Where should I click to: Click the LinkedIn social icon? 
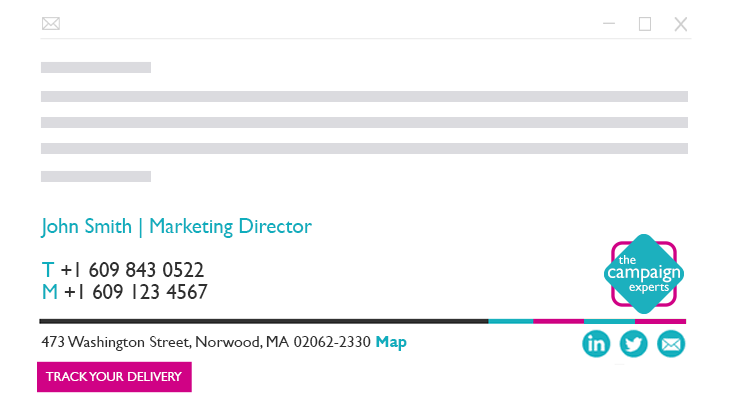(x=596, y=344)
